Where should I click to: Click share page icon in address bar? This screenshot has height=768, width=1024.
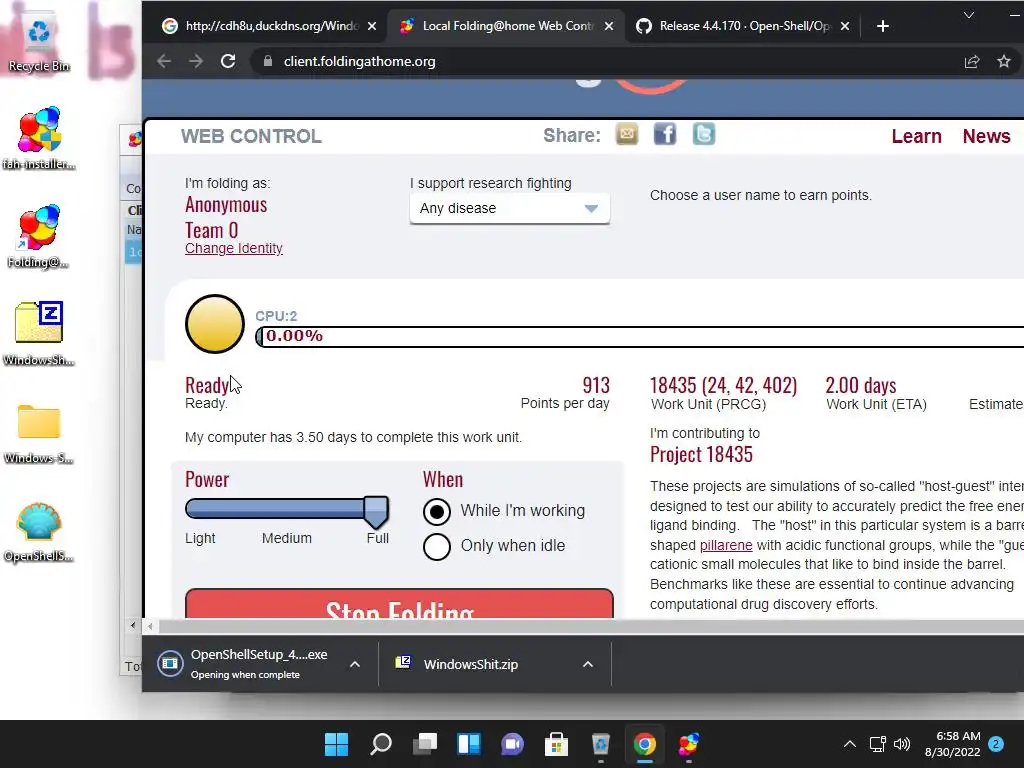point(972,61)
